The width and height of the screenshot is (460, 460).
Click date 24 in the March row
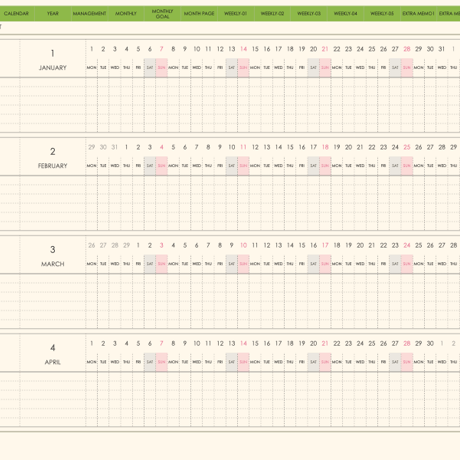[407, 245]
